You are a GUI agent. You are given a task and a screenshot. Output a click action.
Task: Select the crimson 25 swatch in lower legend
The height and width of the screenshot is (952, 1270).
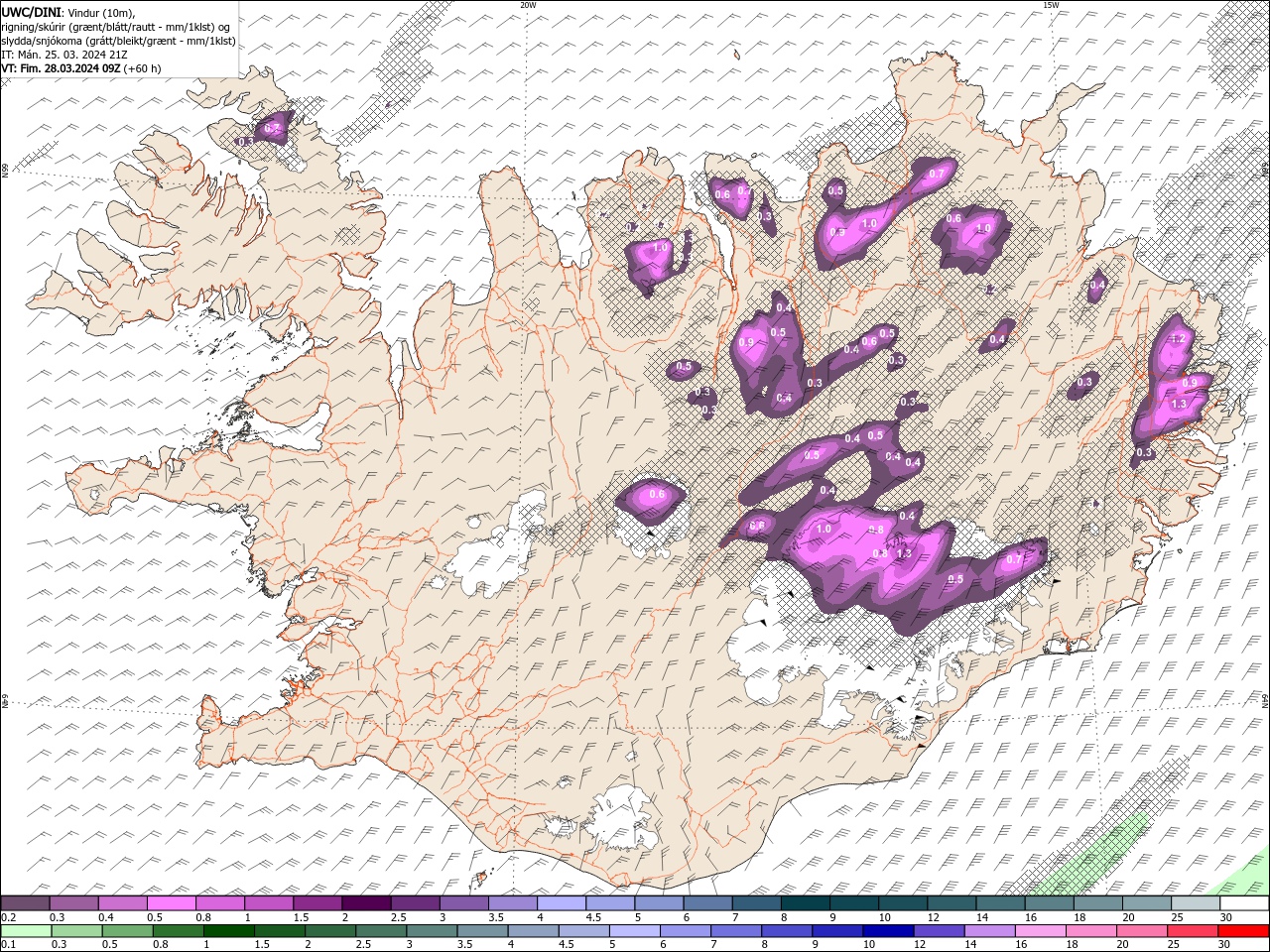(x=1192, y=930)
